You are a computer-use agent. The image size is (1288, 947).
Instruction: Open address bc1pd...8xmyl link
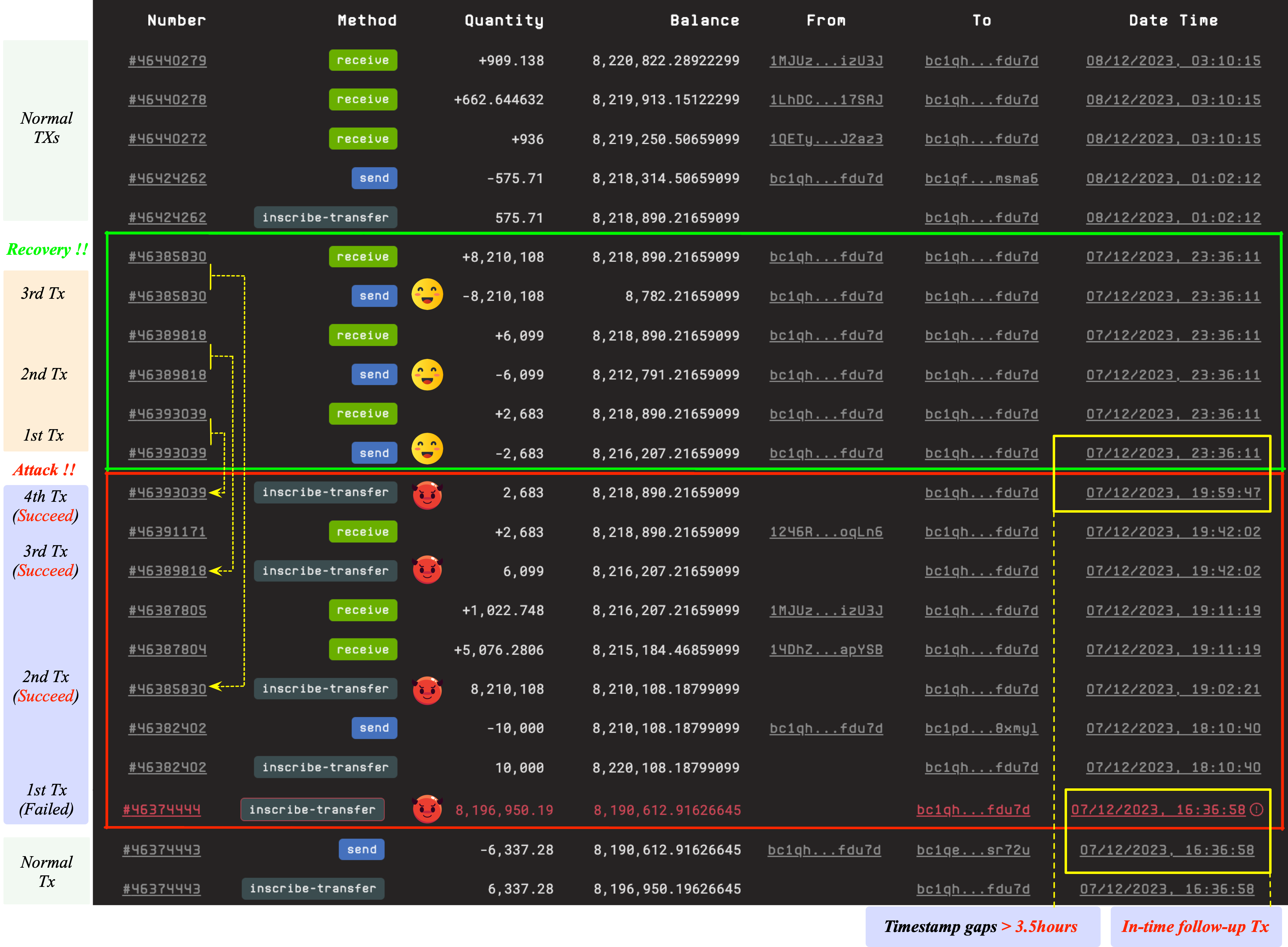pos(981,728)
